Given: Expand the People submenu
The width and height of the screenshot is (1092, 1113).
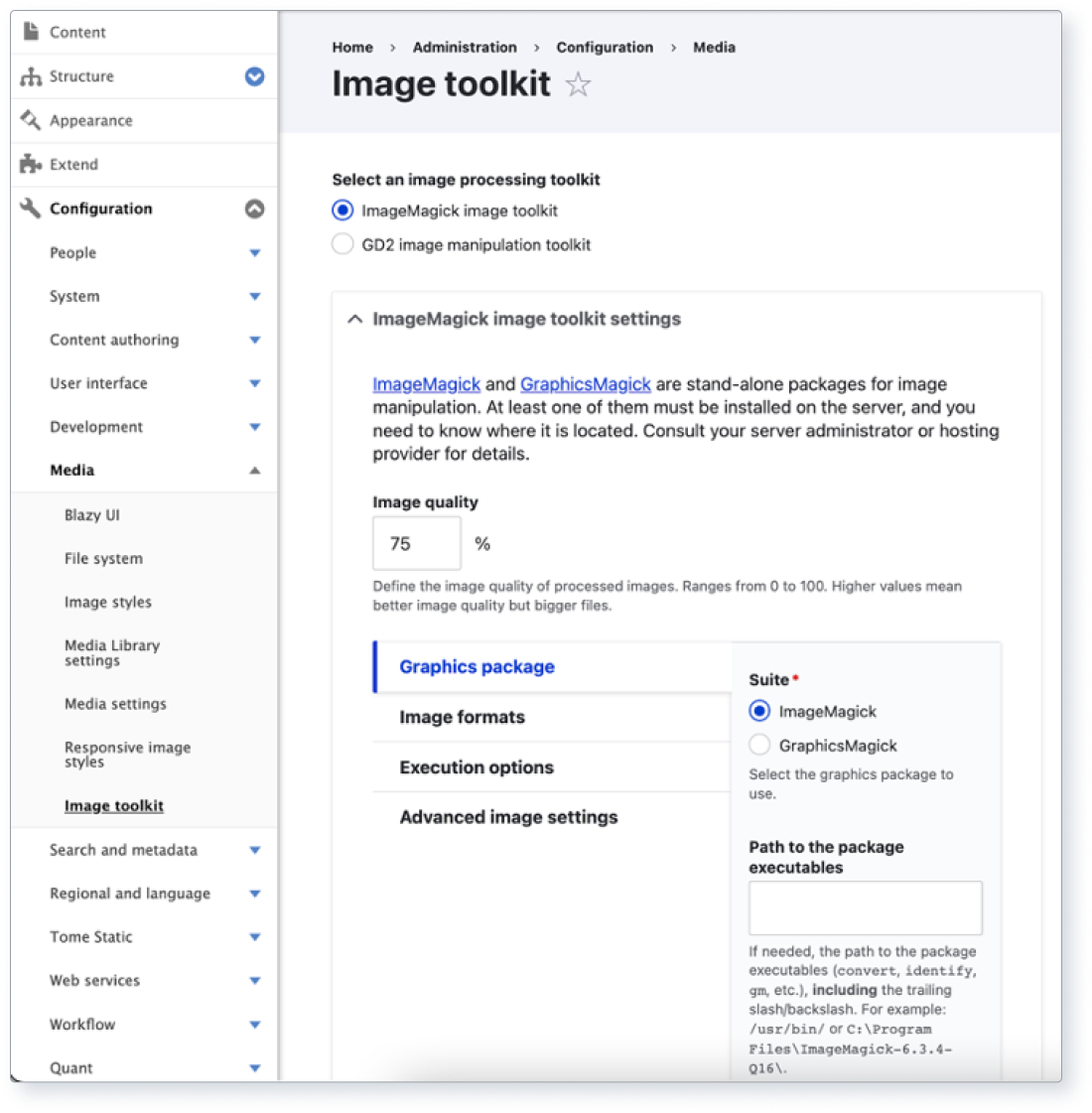Looking at the screenshot, I should [256, 253].
